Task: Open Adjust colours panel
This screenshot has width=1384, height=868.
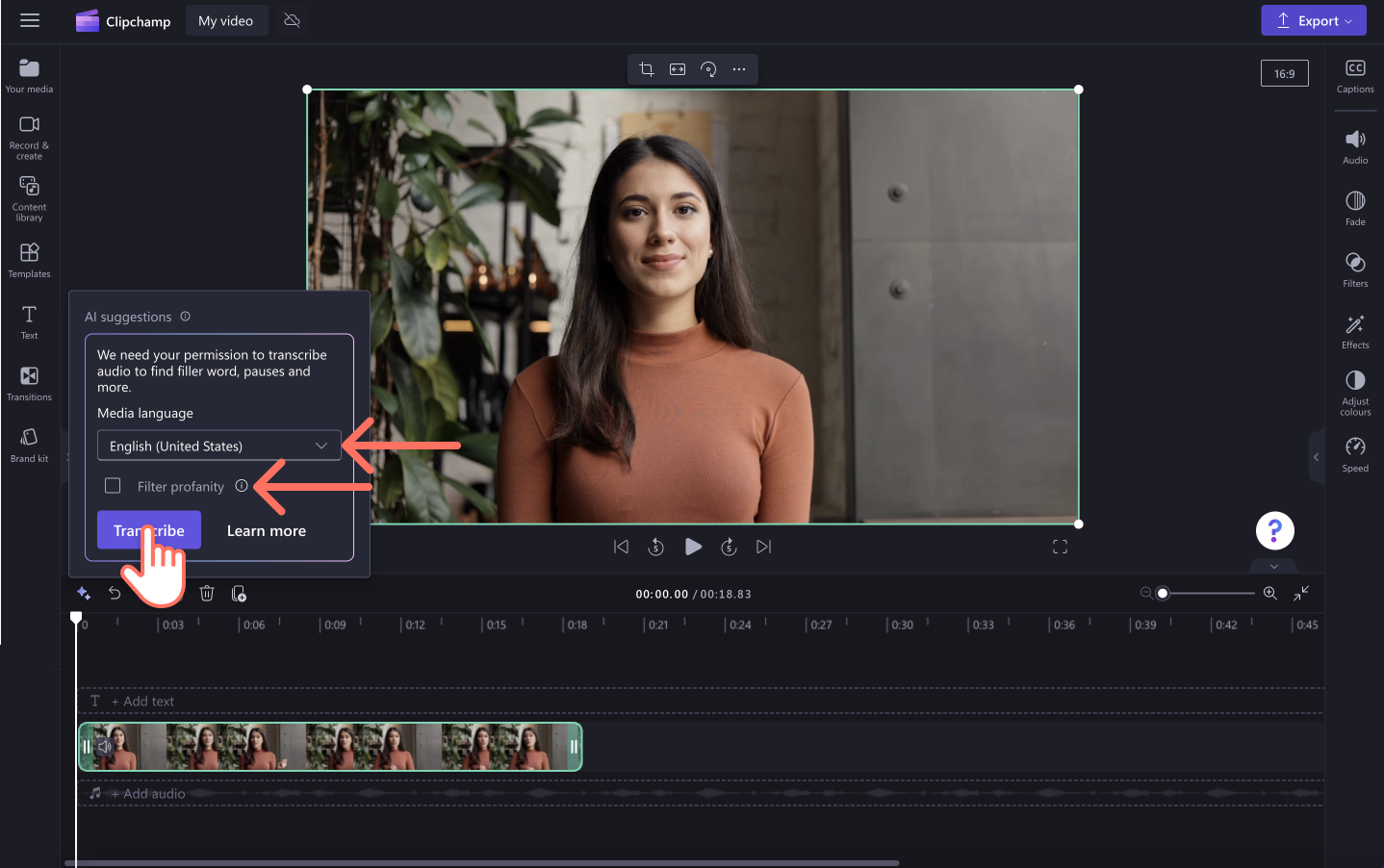Action: (x=1355, y=394)
